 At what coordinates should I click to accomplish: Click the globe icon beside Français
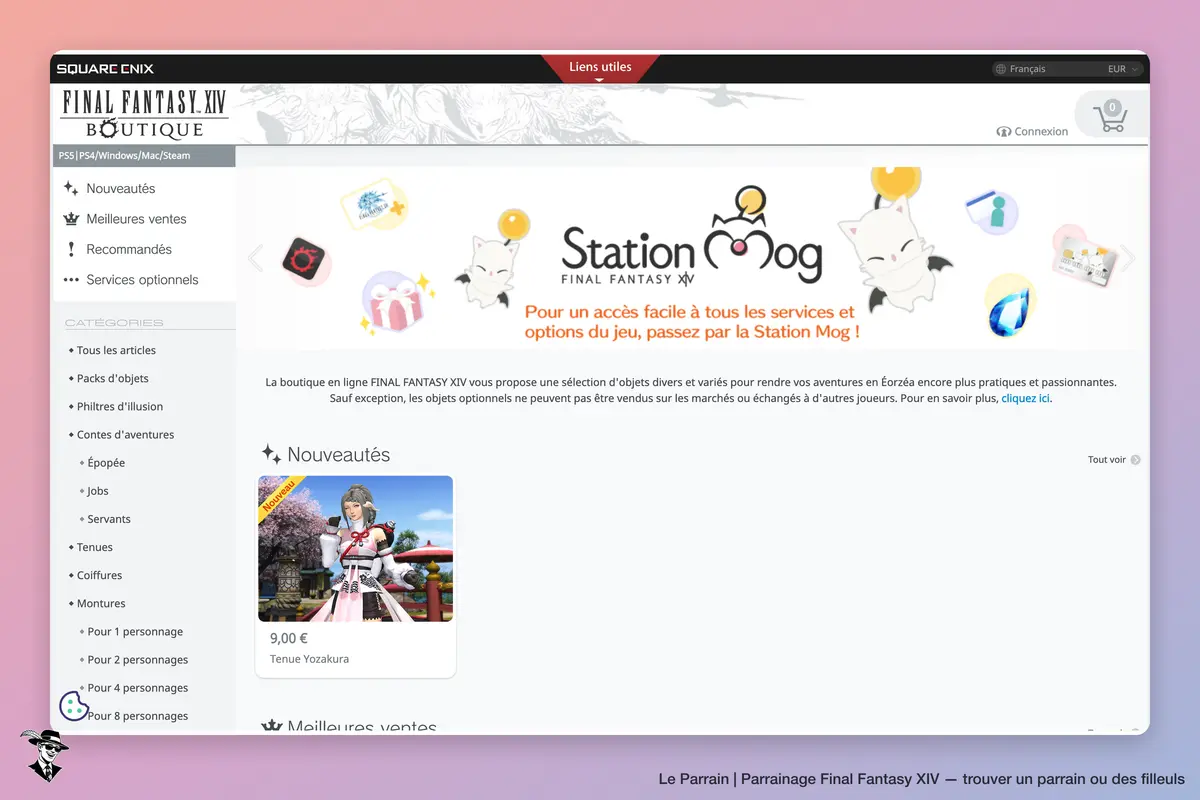tap(1000, 69)
